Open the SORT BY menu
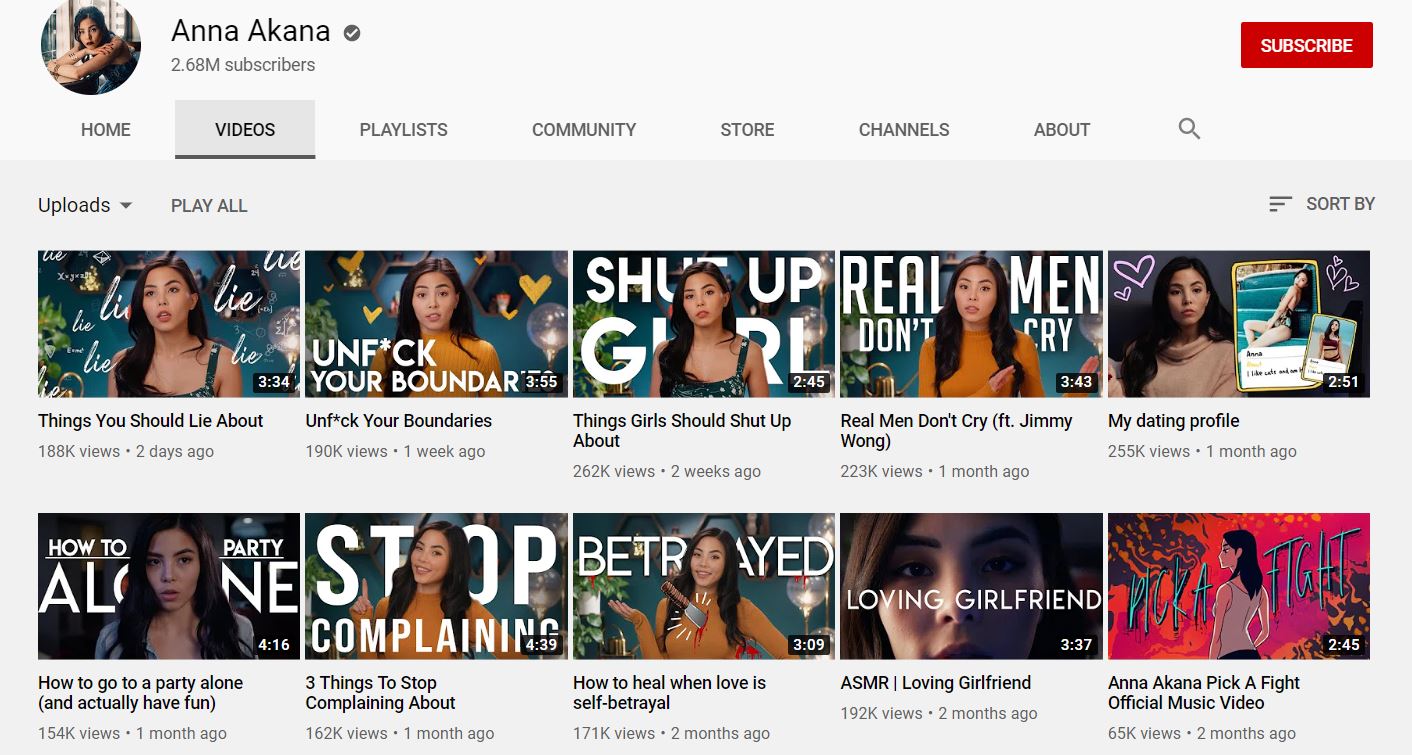Screen dimensions: 1412x755 pyautogui.click(x=1322, y=204)
